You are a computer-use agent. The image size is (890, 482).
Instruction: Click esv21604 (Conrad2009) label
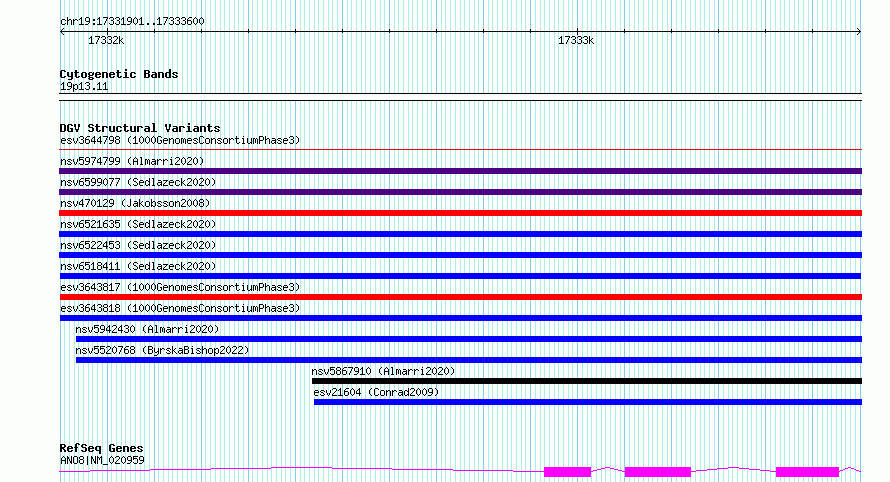click(376, 392)
